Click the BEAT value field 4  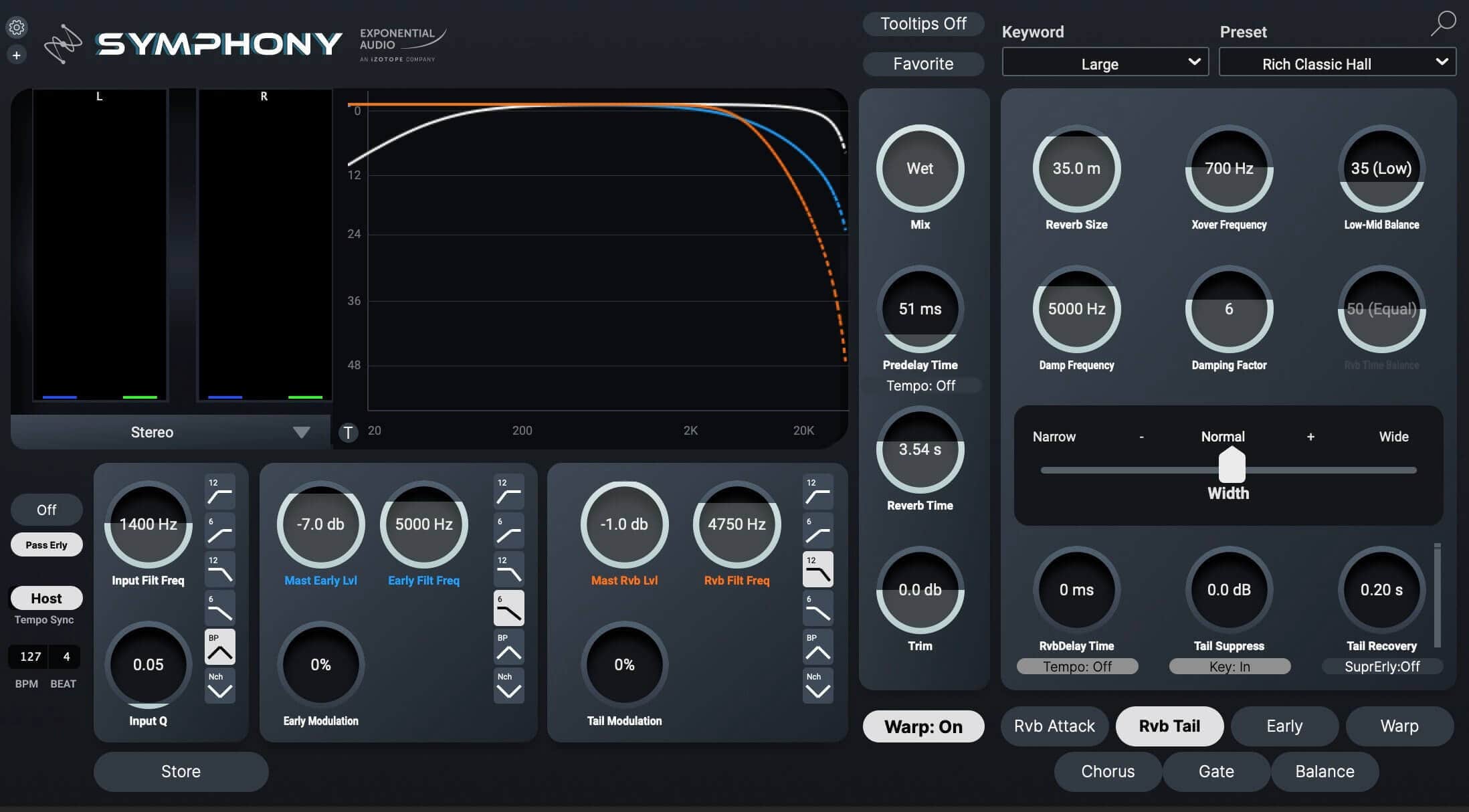[x=66, y=657]
